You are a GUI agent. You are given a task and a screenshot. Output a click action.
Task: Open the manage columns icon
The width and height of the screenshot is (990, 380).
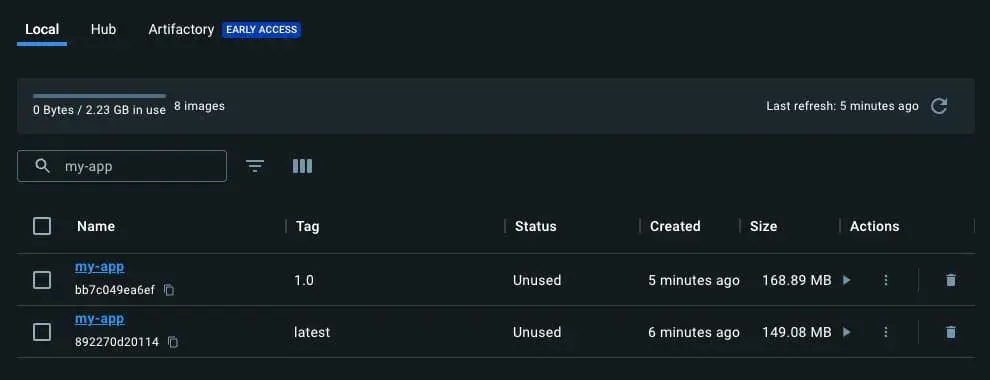[302, 166]
